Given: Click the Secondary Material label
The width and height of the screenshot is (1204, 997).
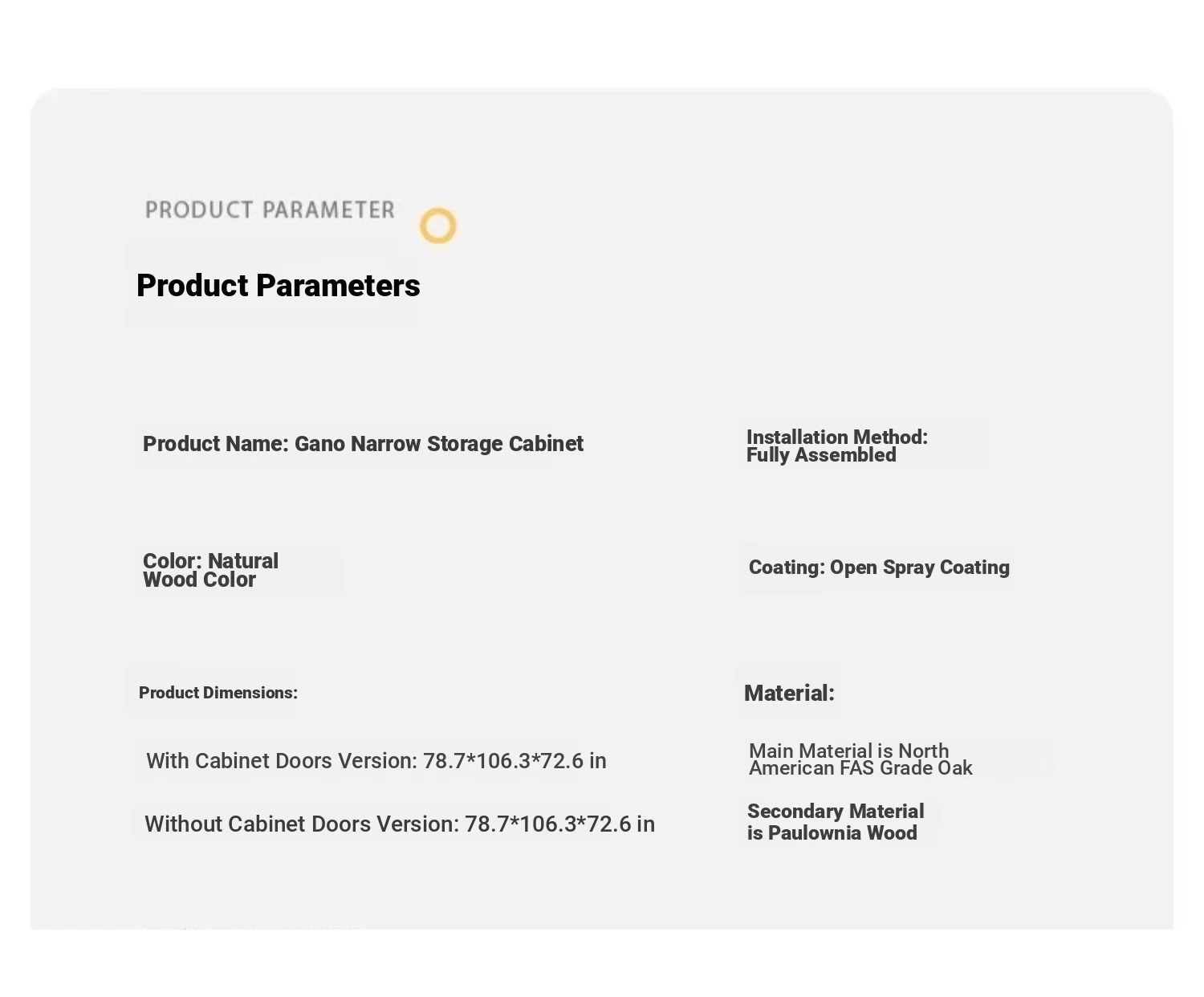Looking at the screenshot, I should pos(836,812).
